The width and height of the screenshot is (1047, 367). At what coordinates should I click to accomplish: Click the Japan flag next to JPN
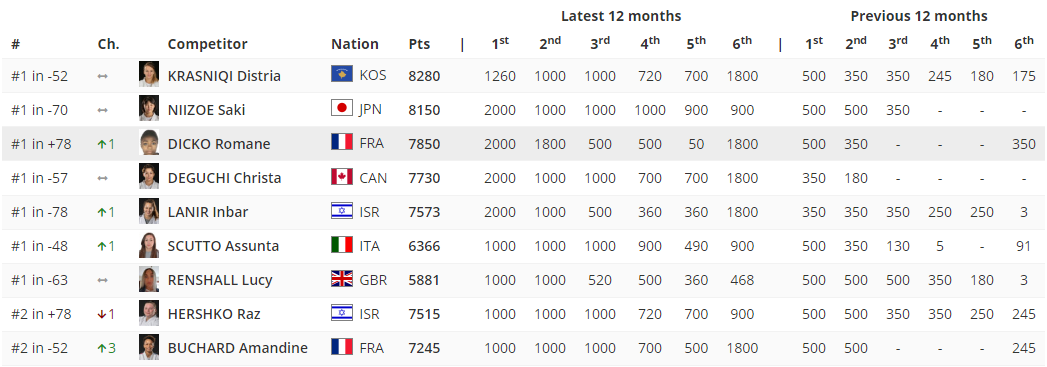pyautogui.click(x=342, y=108)
